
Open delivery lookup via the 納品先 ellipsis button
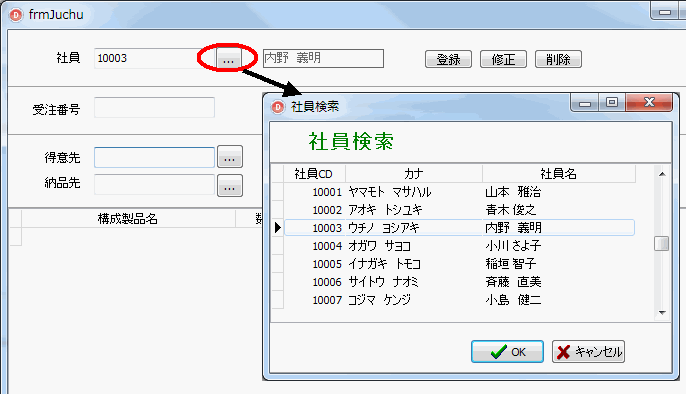(230, 186)
